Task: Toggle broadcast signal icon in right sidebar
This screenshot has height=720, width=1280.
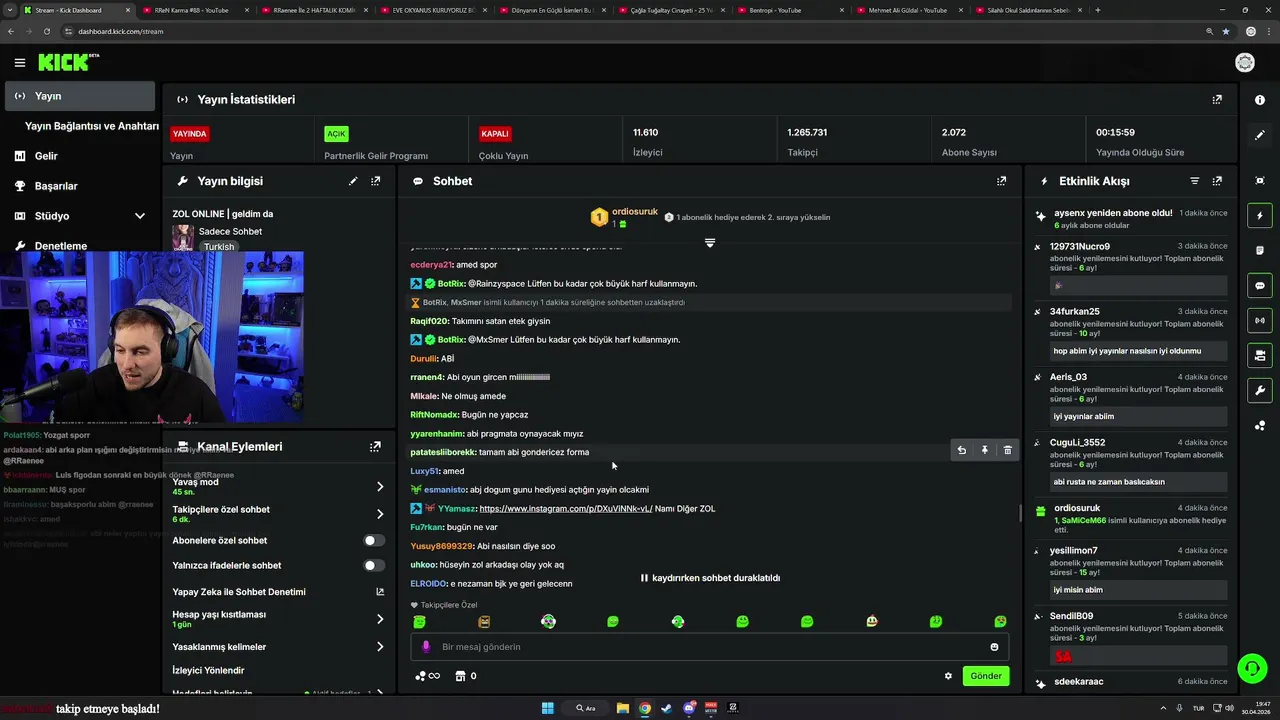Action: point(1260,320)
